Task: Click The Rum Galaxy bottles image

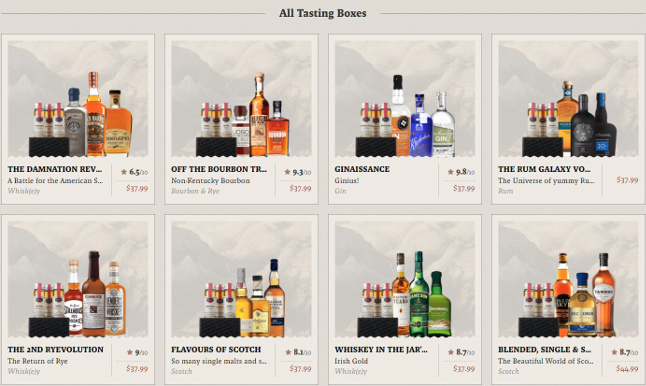Action: coord(568,98)
